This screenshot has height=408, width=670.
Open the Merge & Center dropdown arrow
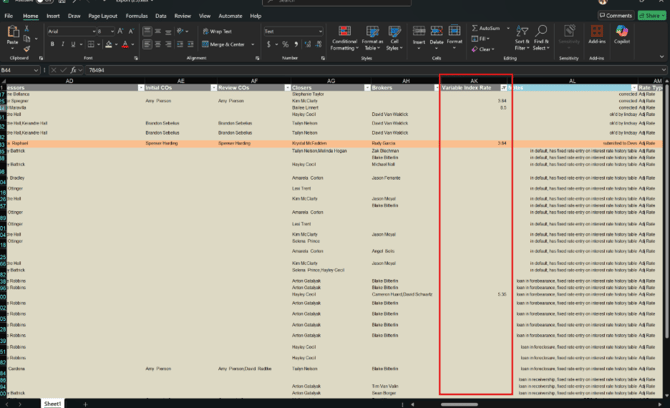click(253, 44)
